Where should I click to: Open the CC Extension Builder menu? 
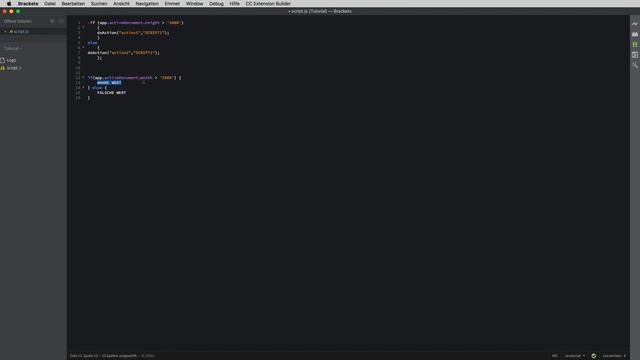pos(268,4)
